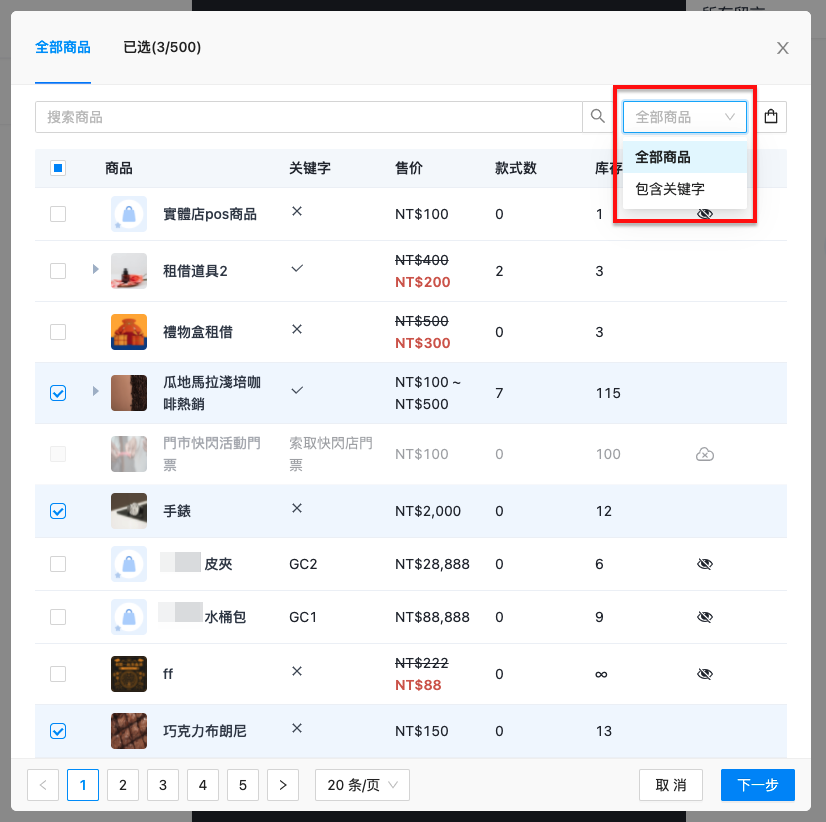Click 巧克力布朗尼 product thumbnail
The height and width of the screenshot is (822, 826).
(x=129, y=731)
